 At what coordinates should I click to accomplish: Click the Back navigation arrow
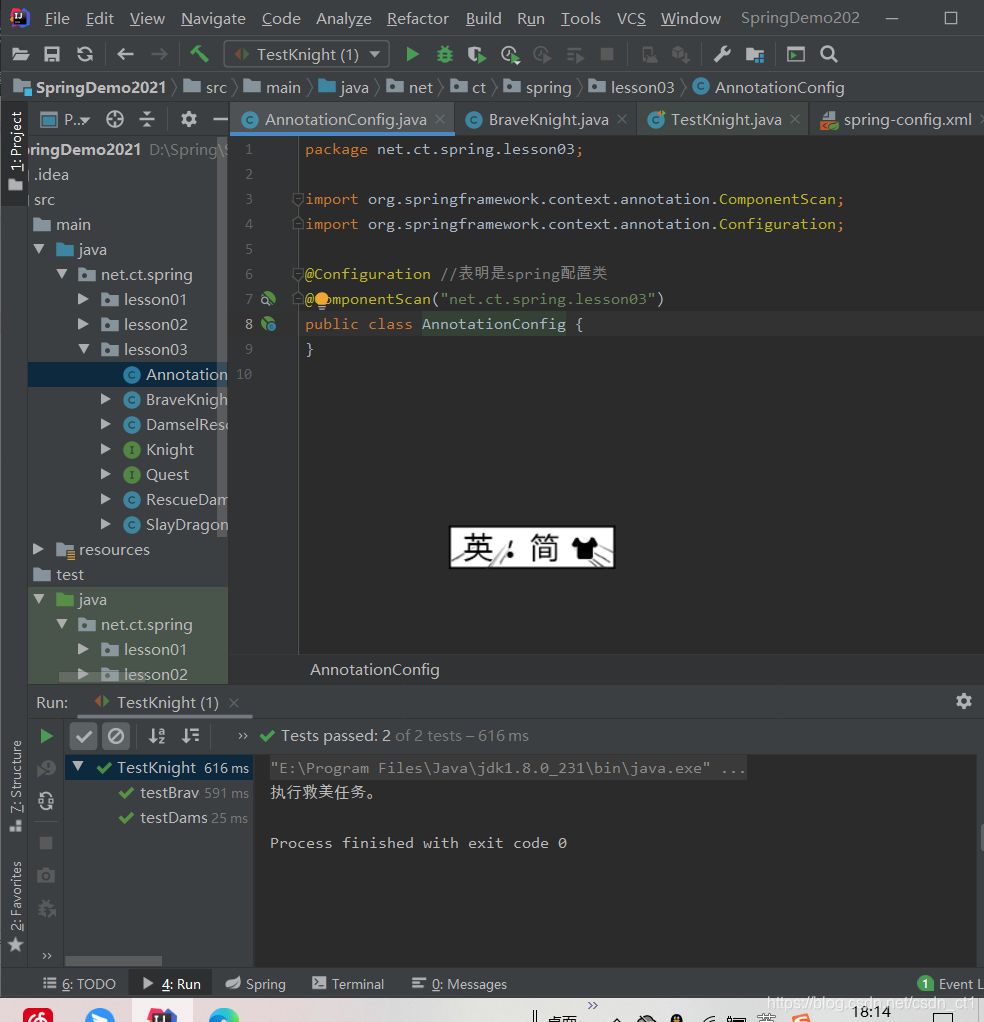125,54
